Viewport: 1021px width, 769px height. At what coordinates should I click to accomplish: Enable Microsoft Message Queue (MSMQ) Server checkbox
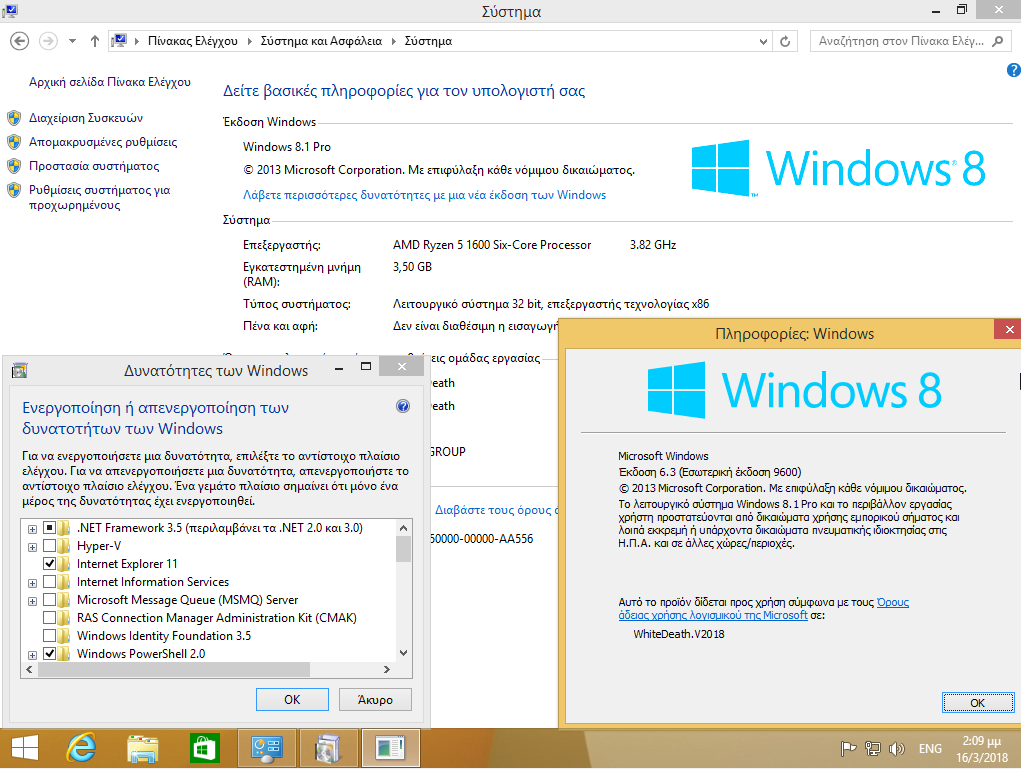[x=49, y=600]
